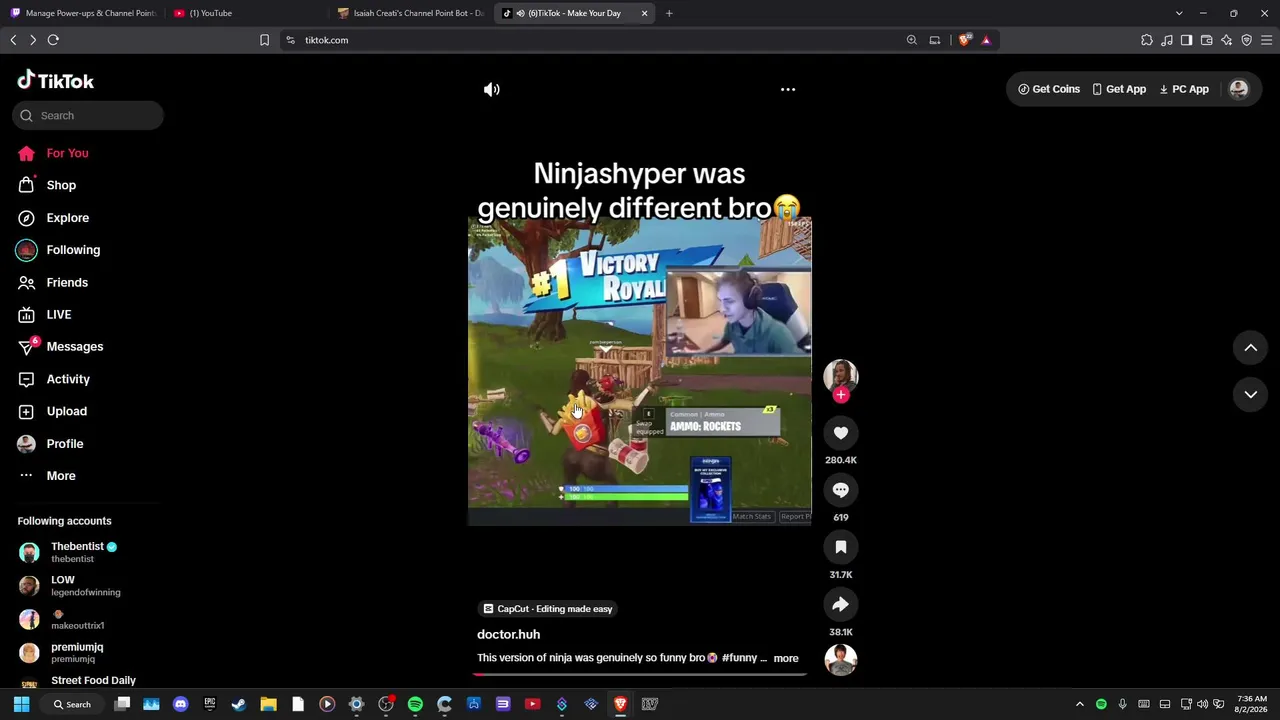This screenshot has width=1280, height=720.
Task: Open the TikTok logo home link
Action: pos(56,81)
